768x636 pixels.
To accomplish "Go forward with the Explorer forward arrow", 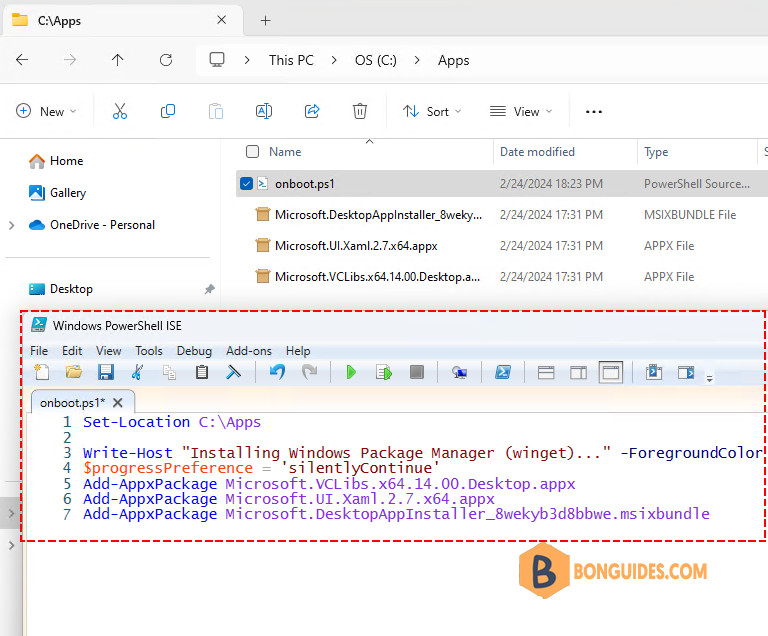I will click(x=70, y=60).
